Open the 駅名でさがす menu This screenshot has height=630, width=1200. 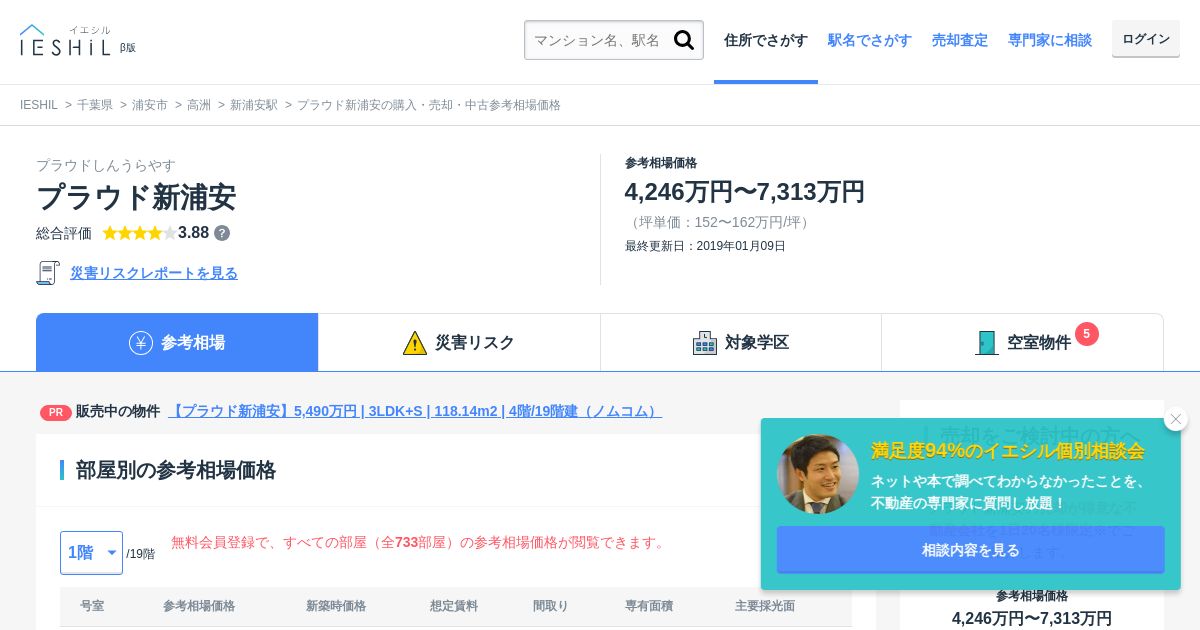coord(870,40)
